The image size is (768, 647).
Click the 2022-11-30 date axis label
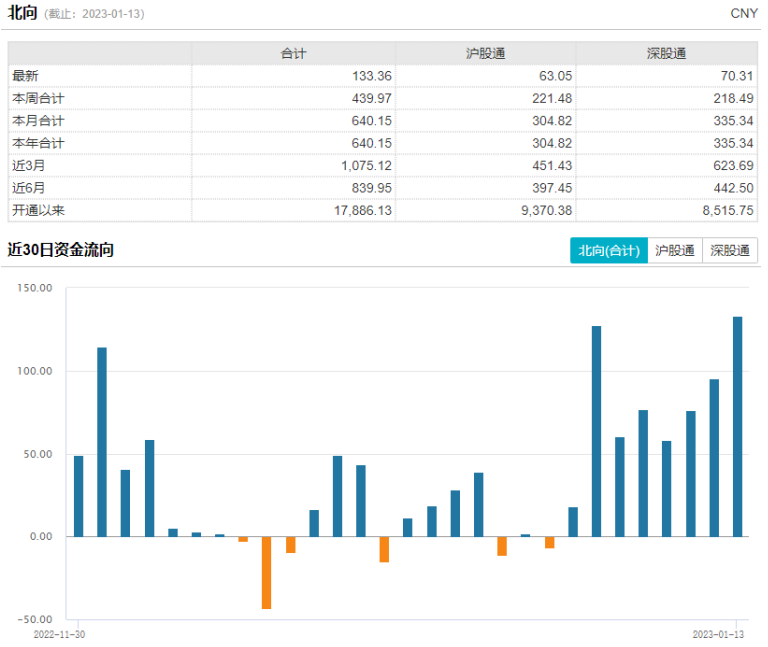(x=59, y=634)
